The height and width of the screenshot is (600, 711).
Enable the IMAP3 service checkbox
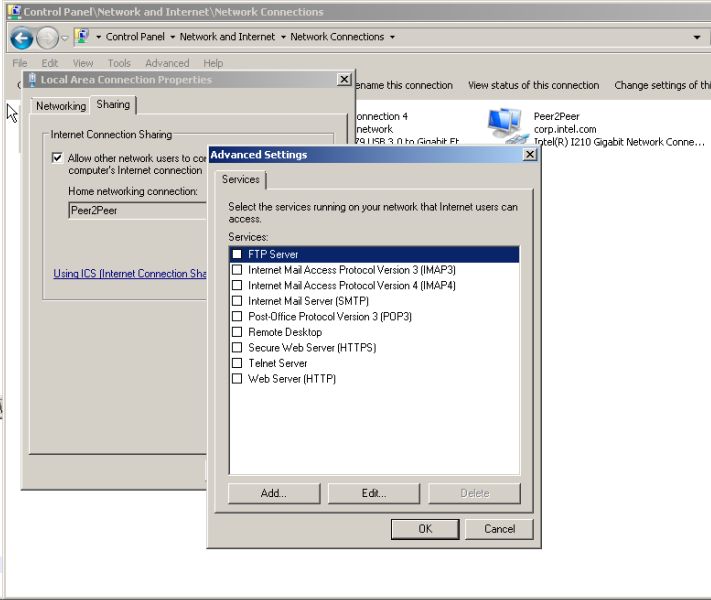pos(237,270)
